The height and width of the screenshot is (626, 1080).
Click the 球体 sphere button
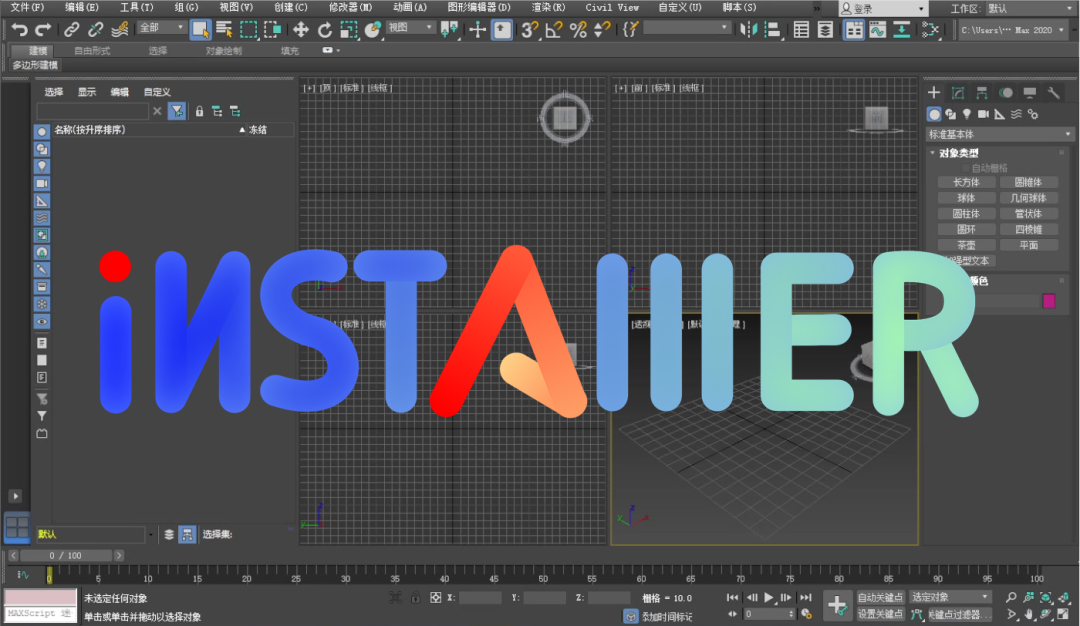966,198
